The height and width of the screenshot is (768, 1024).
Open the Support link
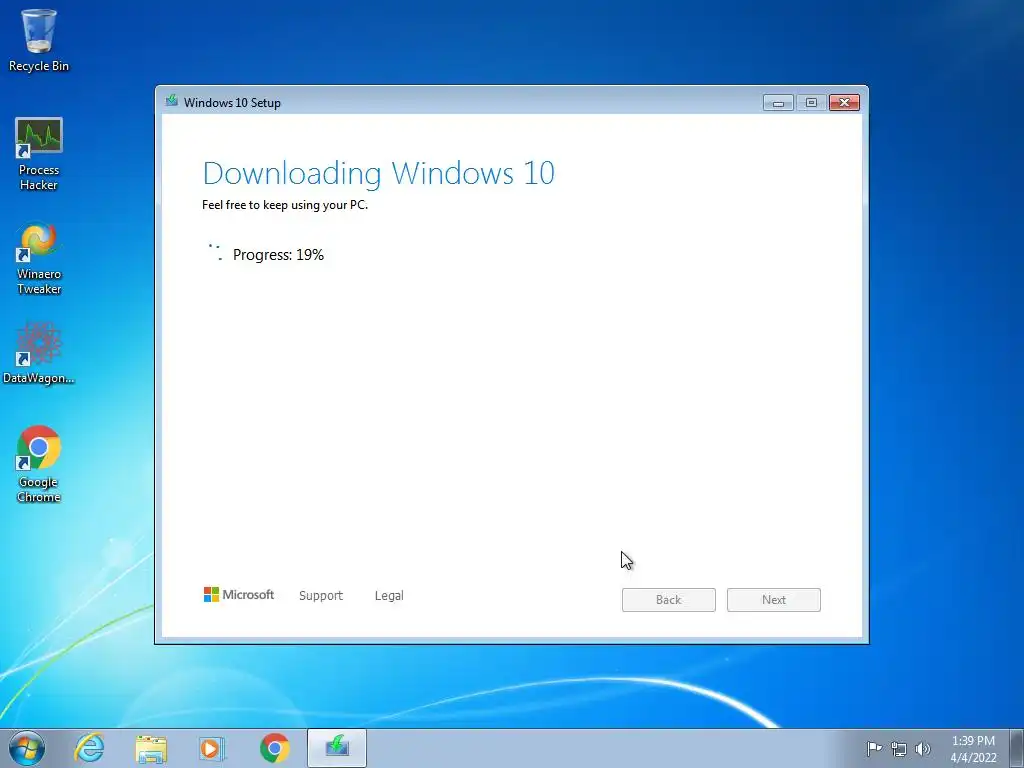click(321, 596)
